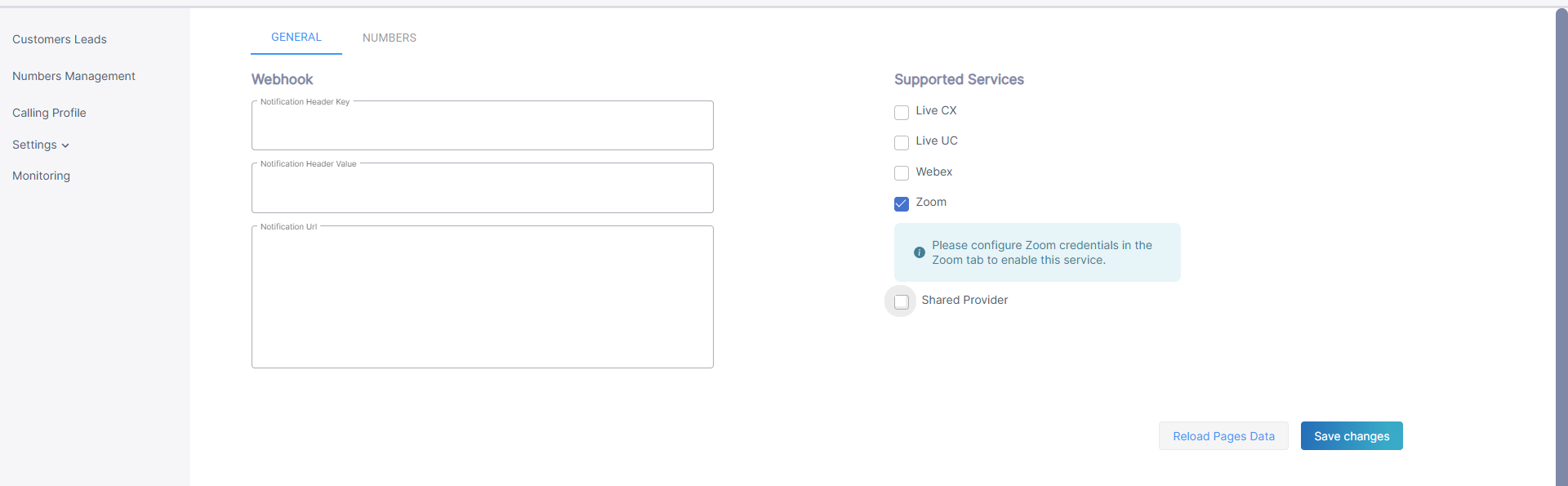
Task: Click the Zoom credentials notice message
Action: 1042,252
